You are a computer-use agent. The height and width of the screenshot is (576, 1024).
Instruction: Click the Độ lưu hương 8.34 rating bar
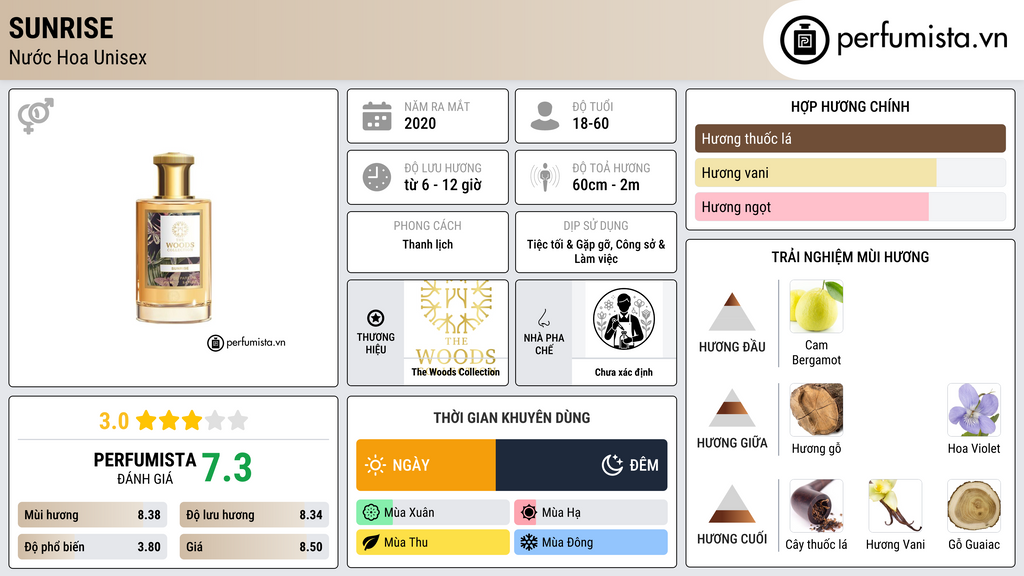pyautogui.click(x=254, y=515)
